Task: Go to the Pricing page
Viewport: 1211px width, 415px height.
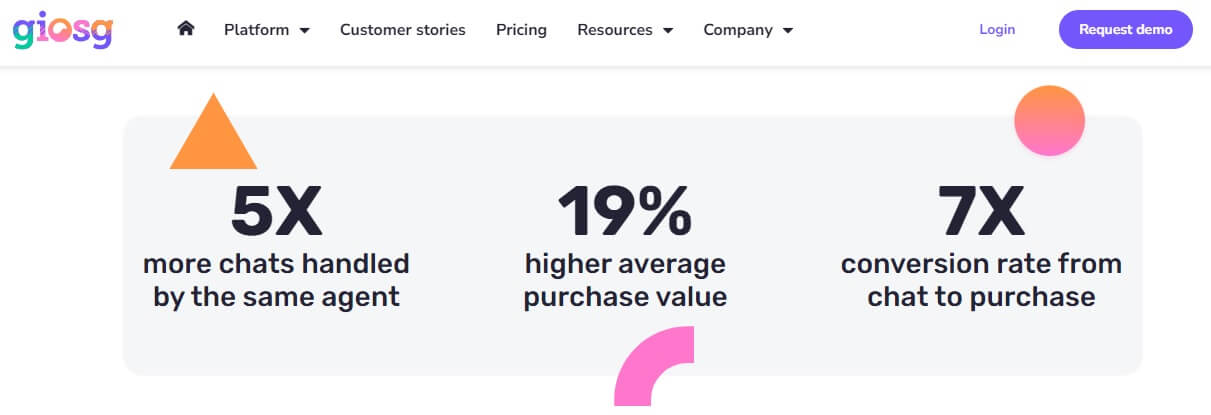Action: tap(521, 30)
